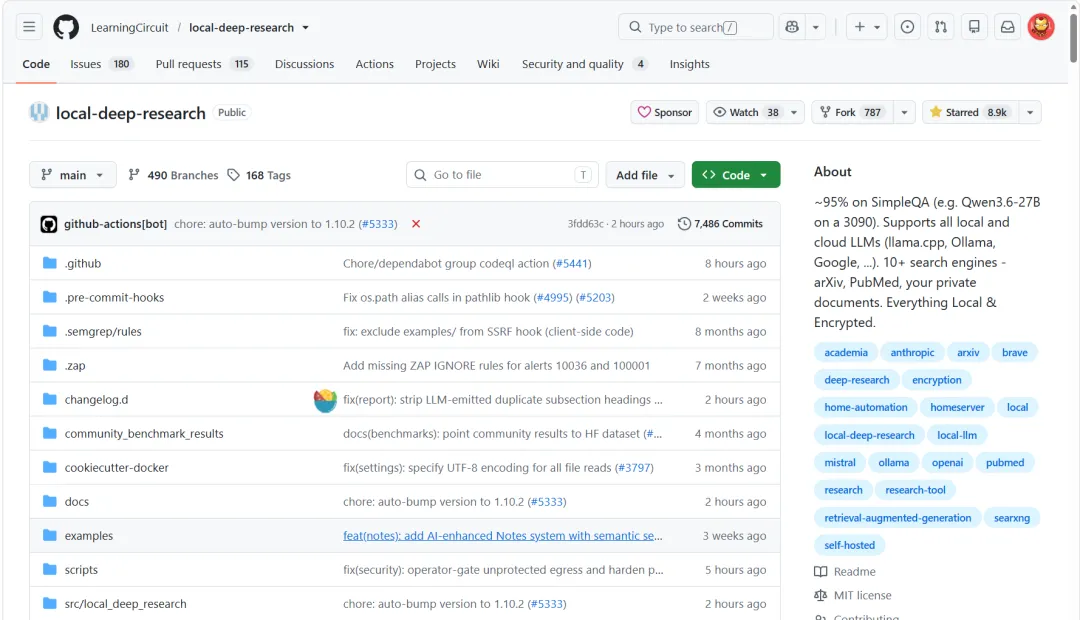Open the Add file dropdown
Screen dimensions: 1080x620
click(x=645, y=175)
